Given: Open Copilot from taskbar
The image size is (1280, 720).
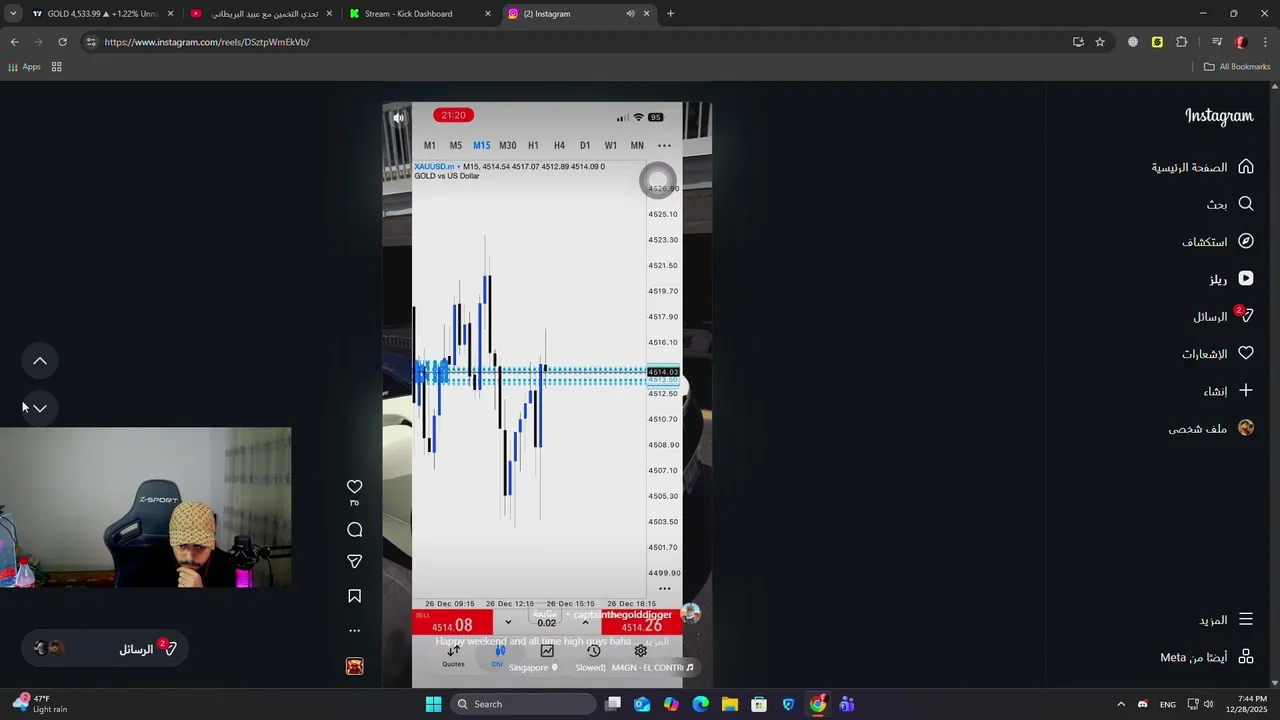Looking at the screenshot, I should (671, 704).
